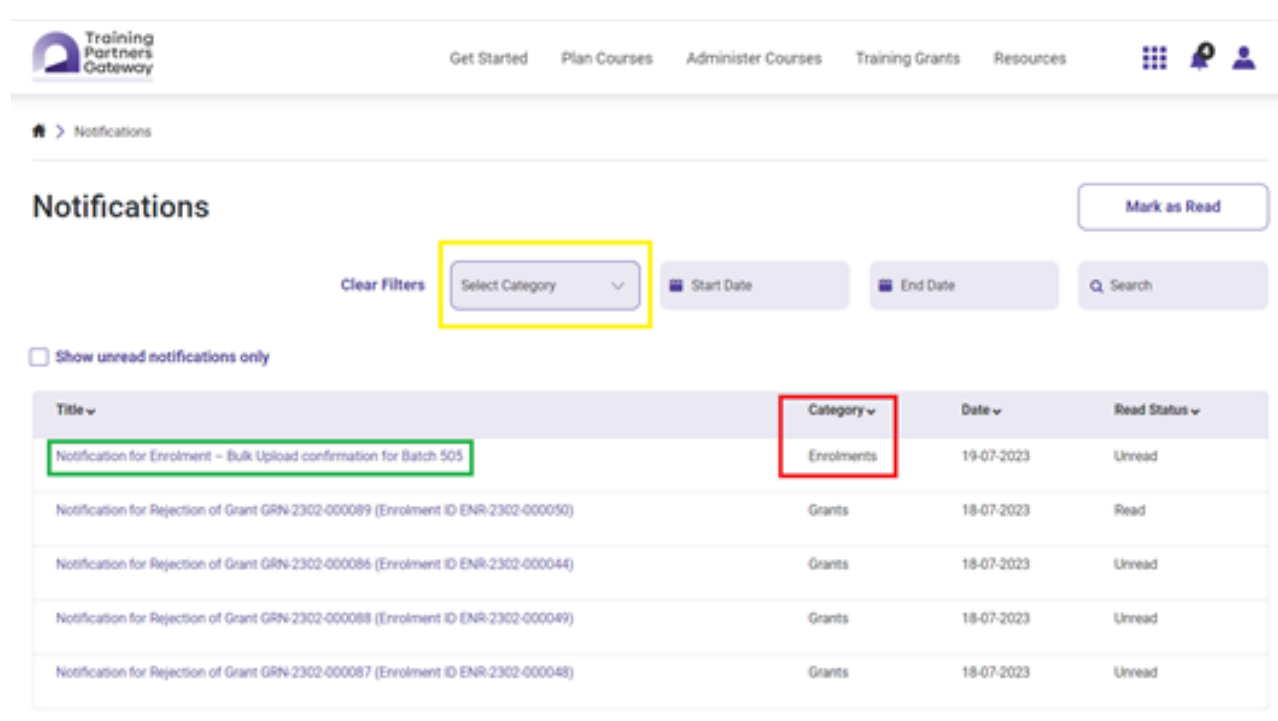
Task: Open the apps grid menu icon
Action: (x=1154, y=58)
